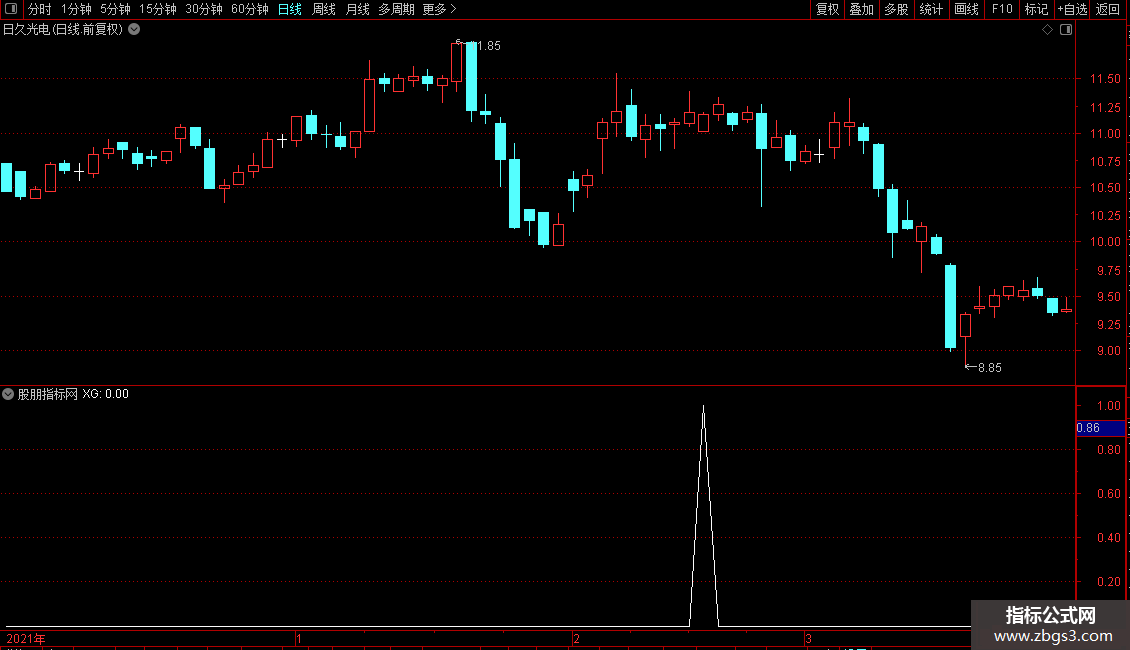Click the 8.85 low price label
The height and width of the screenshot is (650, 1130).
(989, 368)
